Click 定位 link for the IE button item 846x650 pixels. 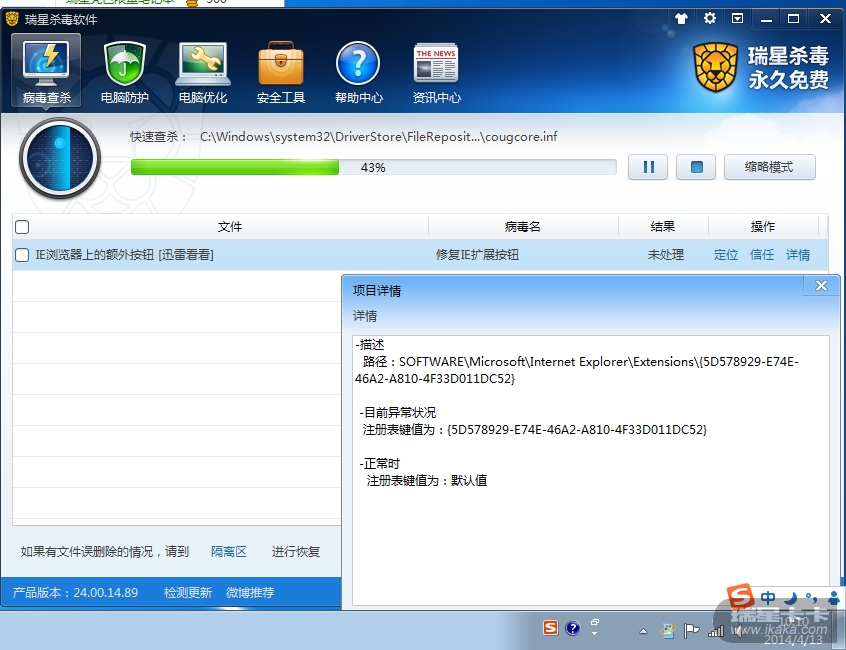(726, 255)
